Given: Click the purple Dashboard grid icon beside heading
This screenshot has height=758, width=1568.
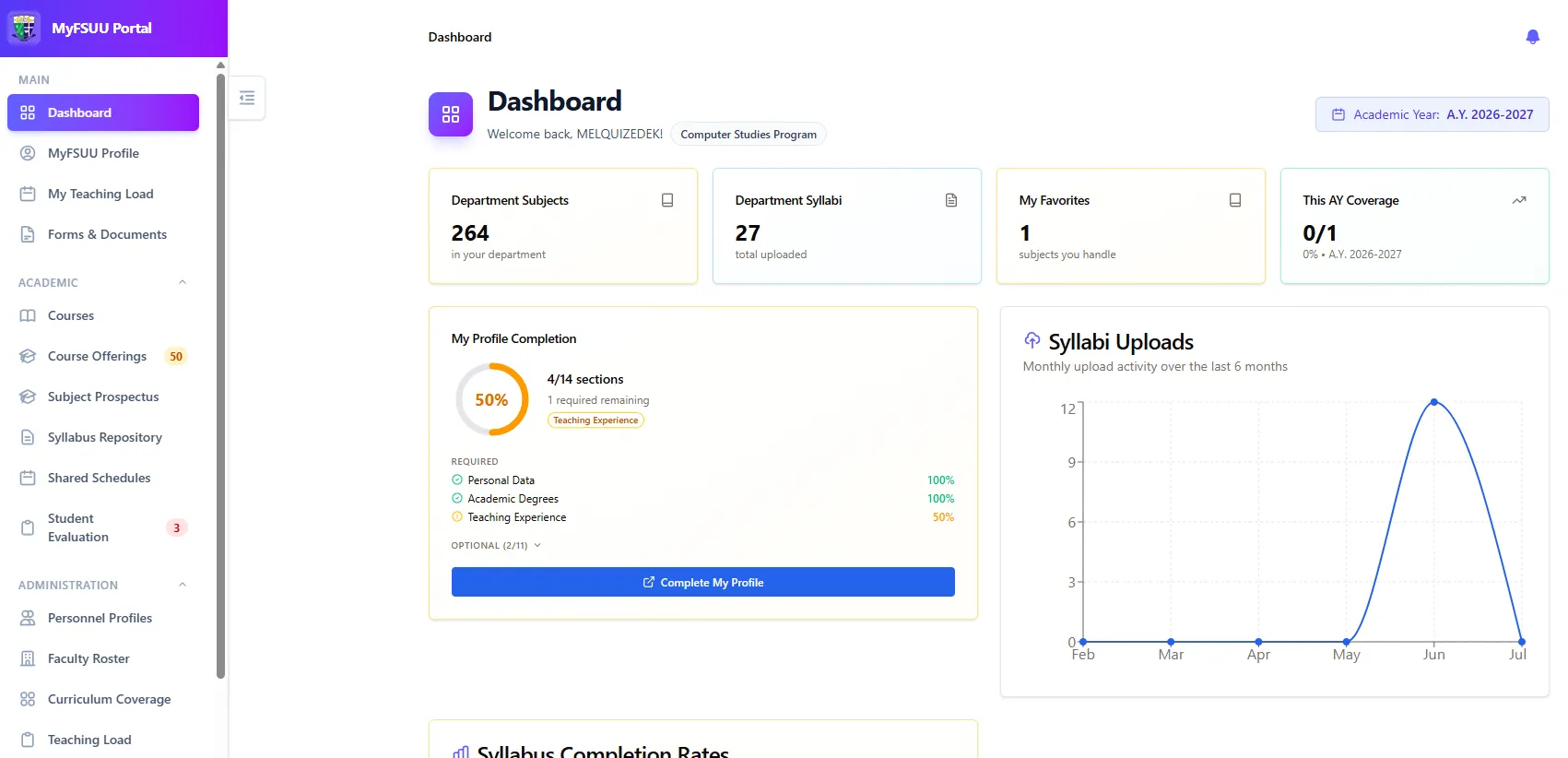Looking at the screenshot, I should tap(451, 114).
